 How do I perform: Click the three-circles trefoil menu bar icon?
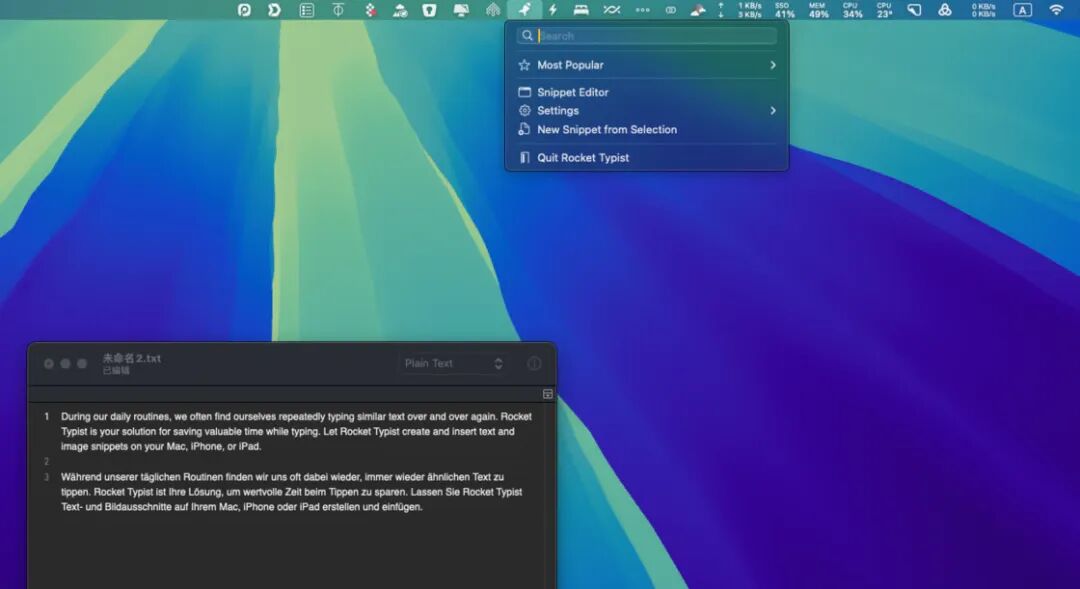(945, 10)
